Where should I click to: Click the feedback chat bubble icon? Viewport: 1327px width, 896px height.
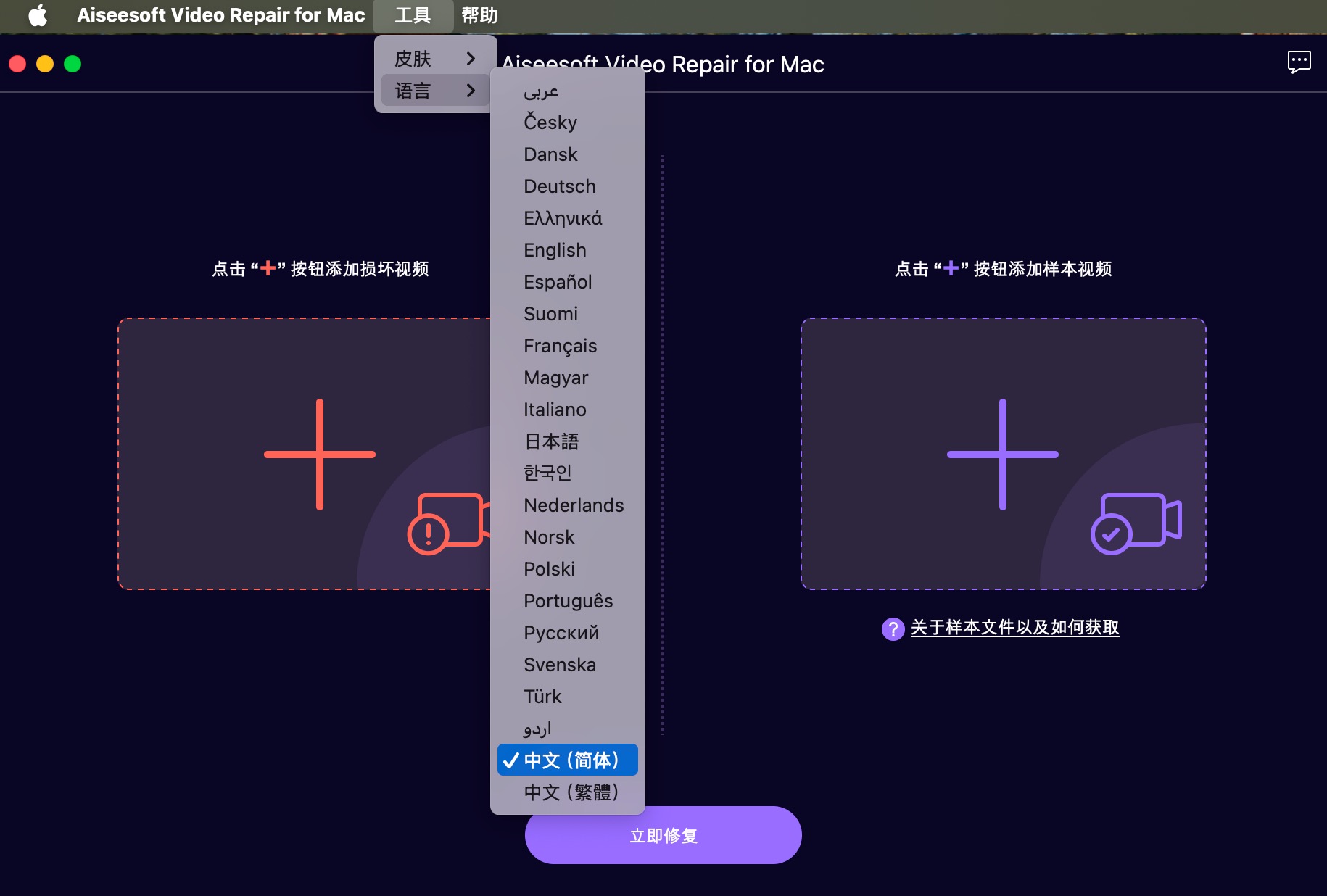(x=1298, y=62)
